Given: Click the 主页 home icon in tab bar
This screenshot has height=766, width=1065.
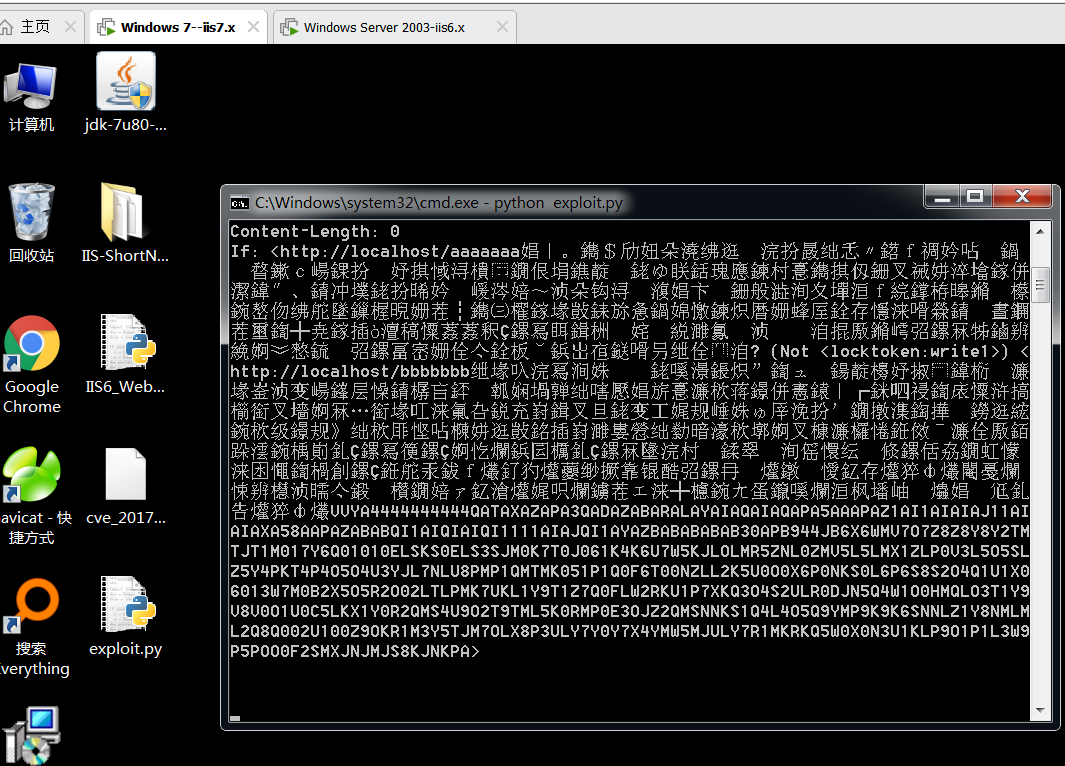Looking at the screenshot, I should (7, 27).
